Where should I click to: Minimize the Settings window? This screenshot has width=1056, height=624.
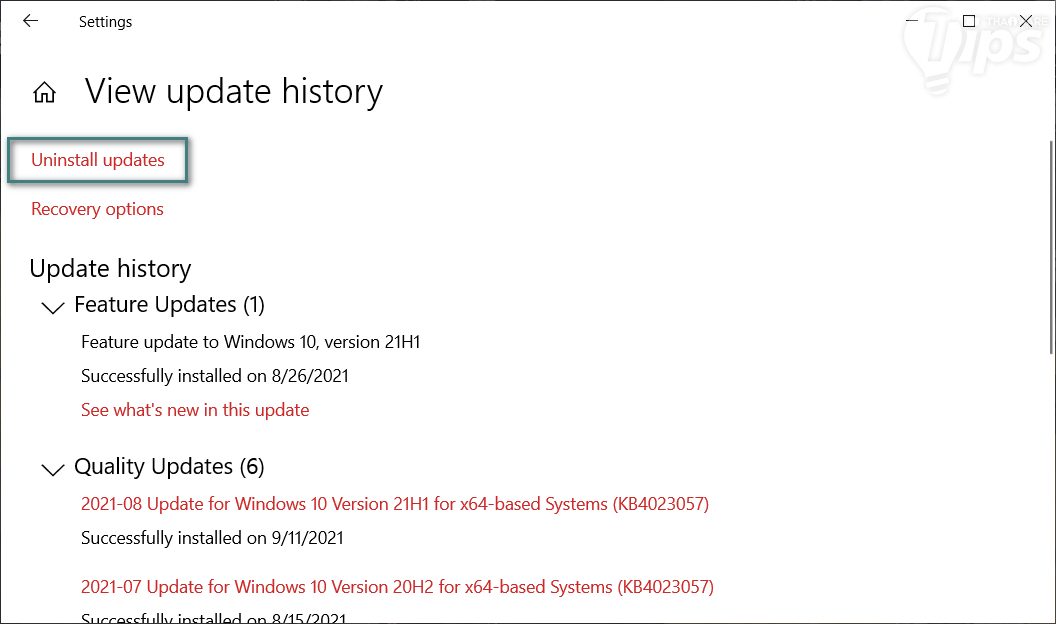click(x=911, y=21)
